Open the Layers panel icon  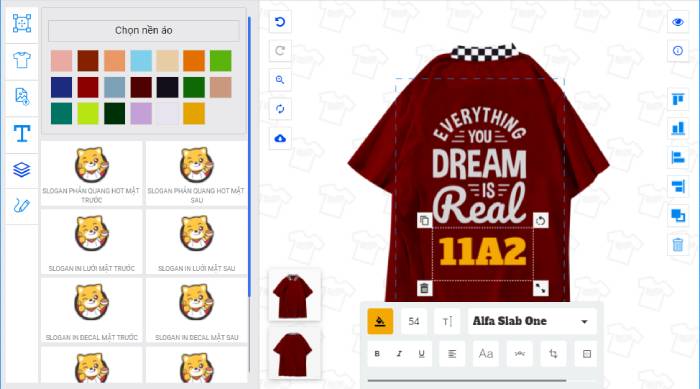point(22,170)
